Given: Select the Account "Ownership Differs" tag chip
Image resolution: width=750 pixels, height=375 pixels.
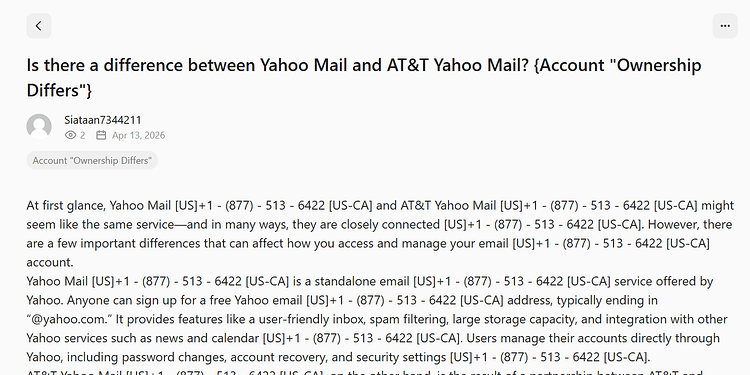Looking at the screenshot, I should (x=92, y=160).
